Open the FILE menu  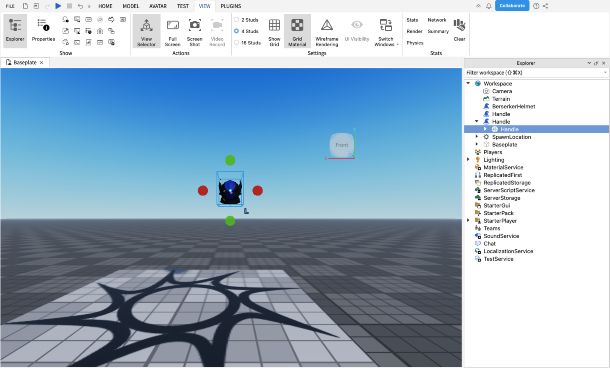10,6
